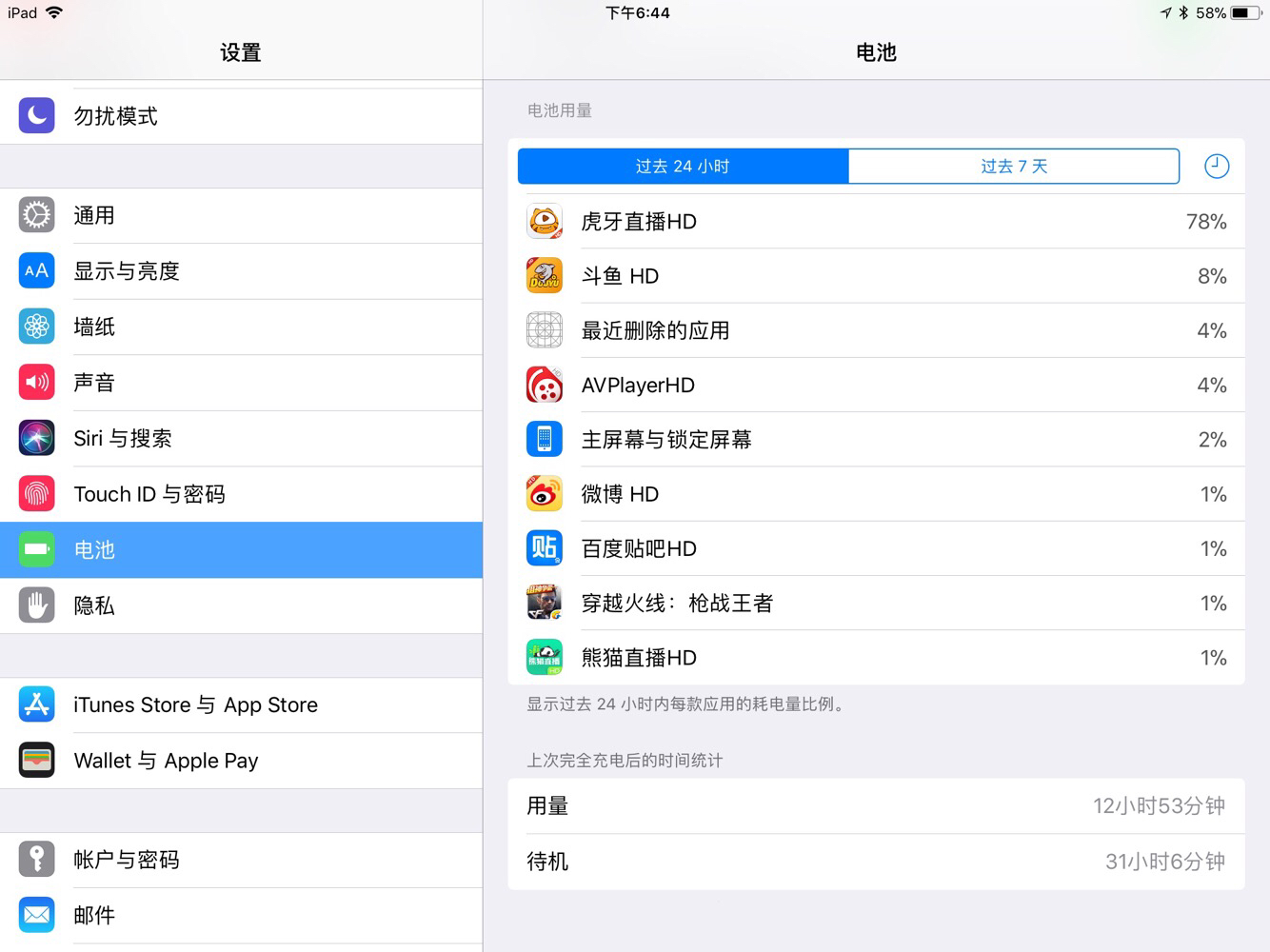Tap the 穿越火线 game icon
This screenshot has height=952, width=1270.
click(x=545, y=604)
